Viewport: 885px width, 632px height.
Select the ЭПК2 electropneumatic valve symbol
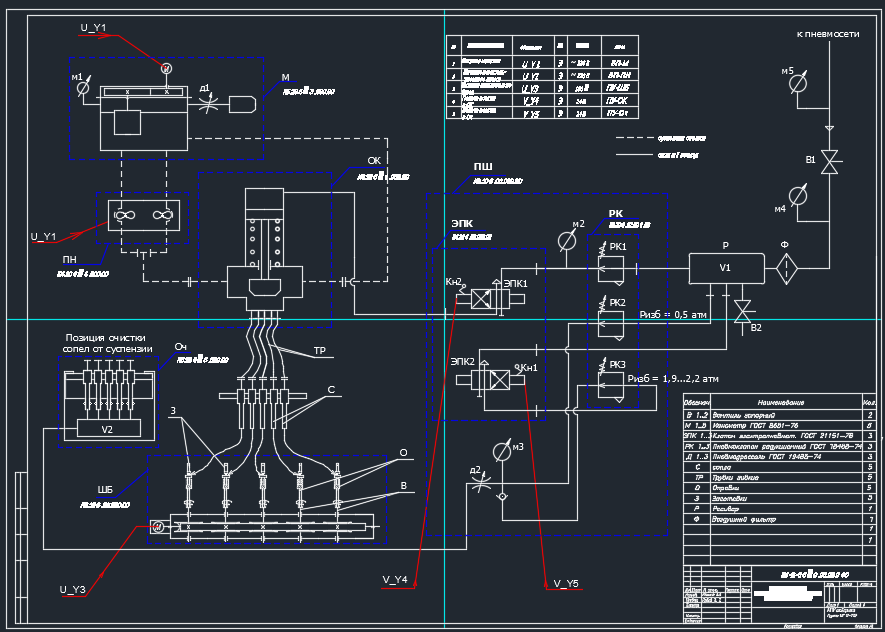tap(491, 379)
